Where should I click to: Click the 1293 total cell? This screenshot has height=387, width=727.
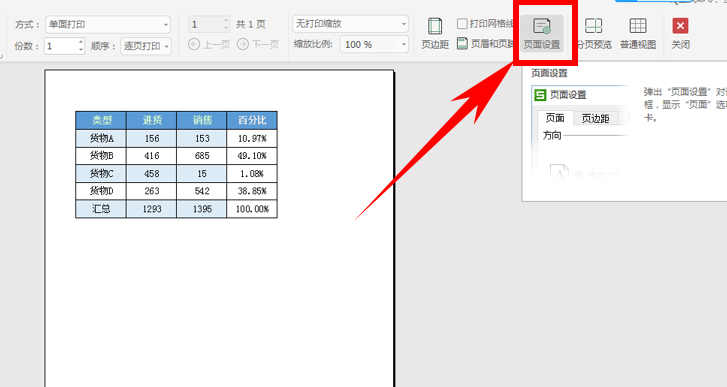tap(152, 209)
